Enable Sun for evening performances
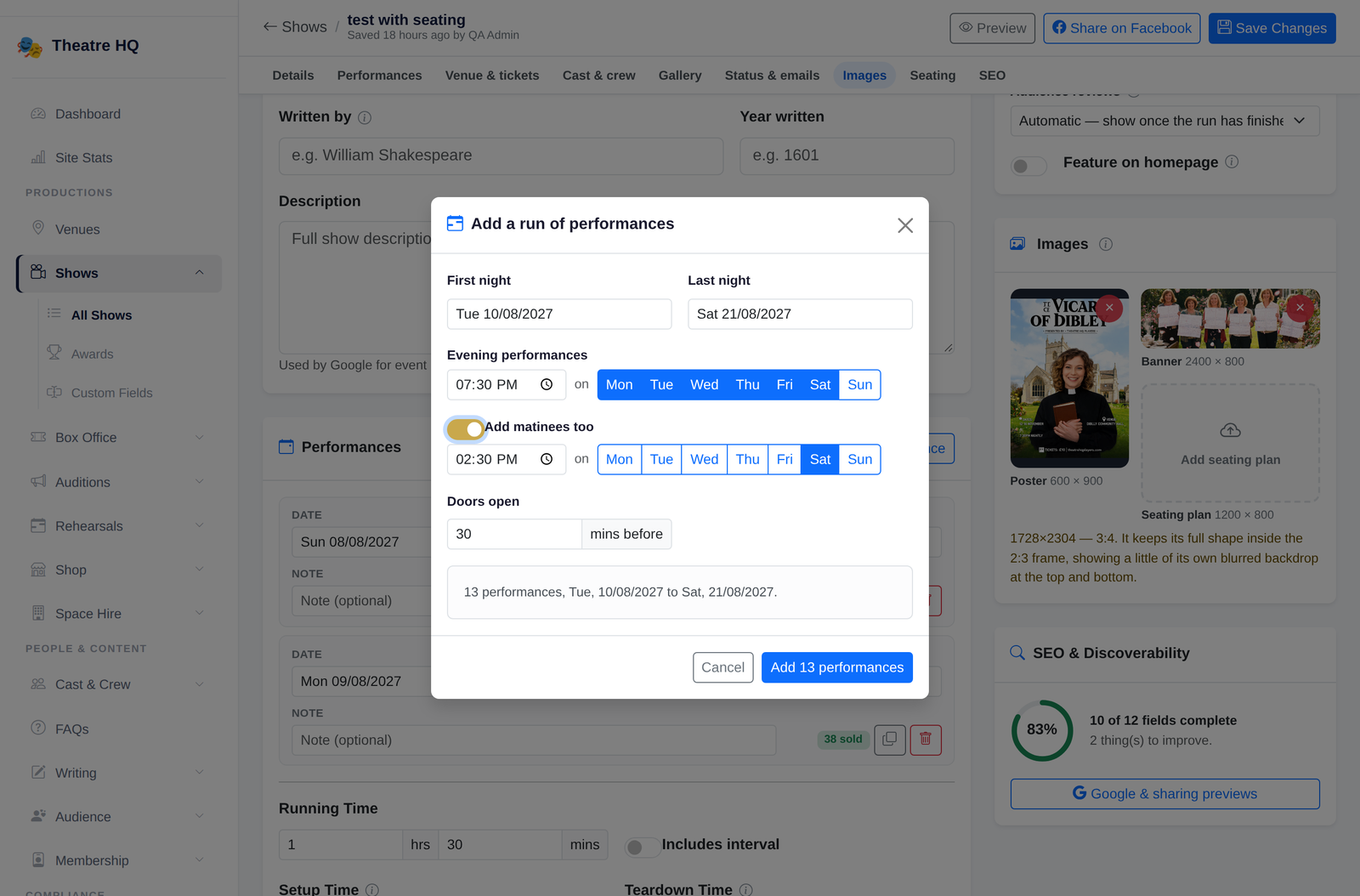The width and height of the screenshot is (1360, 896). coord(860,385)
